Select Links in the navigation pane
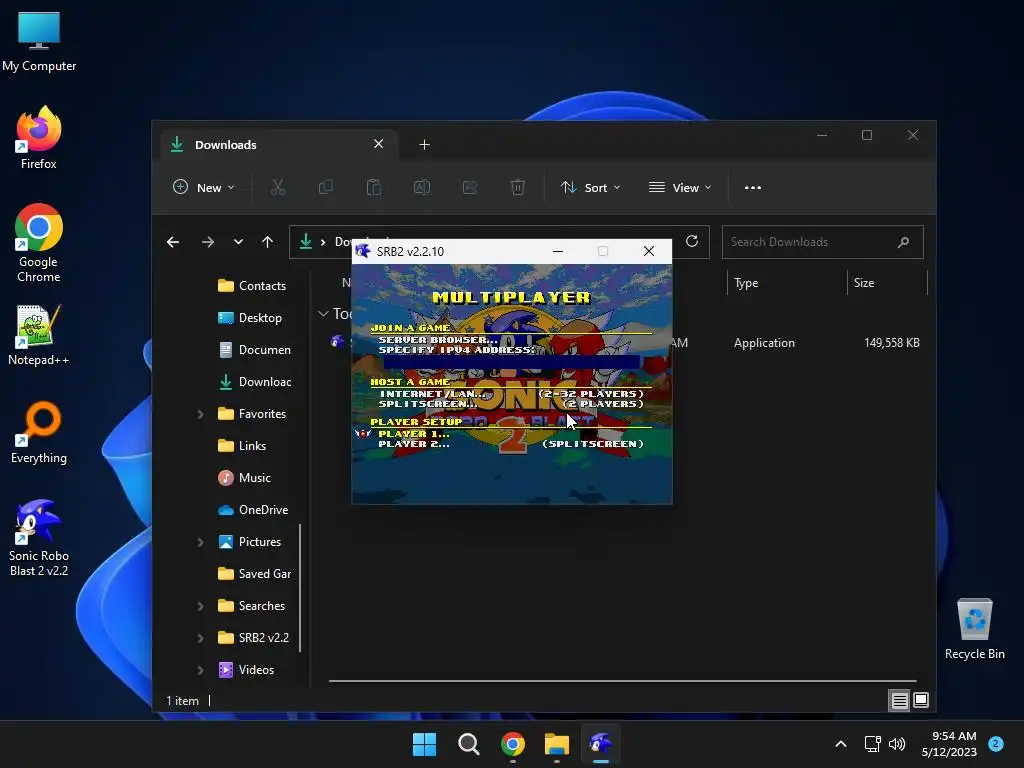 pos(242,446)
